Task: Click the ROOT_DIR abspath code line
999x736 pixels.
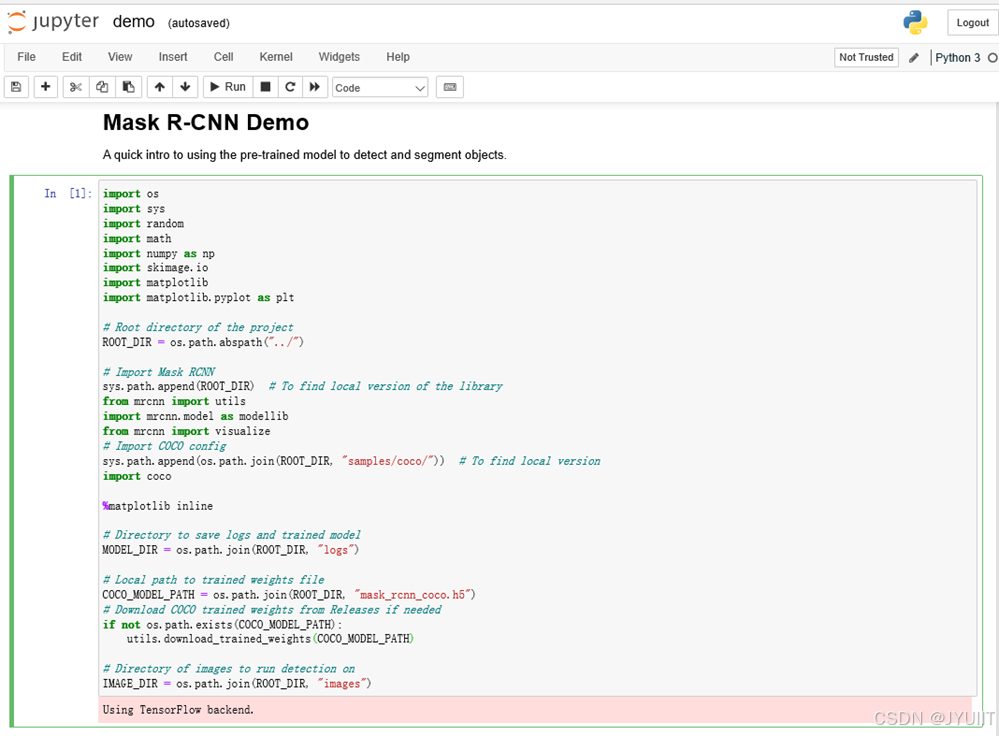Action: click(203, 342)
